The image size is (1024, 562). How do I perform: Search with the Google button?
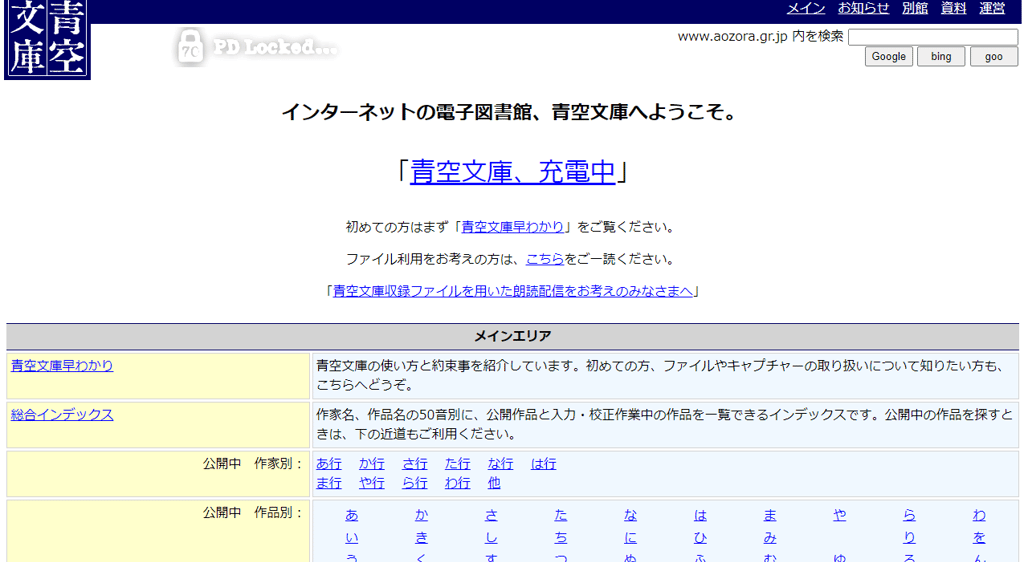coord(889,57)
